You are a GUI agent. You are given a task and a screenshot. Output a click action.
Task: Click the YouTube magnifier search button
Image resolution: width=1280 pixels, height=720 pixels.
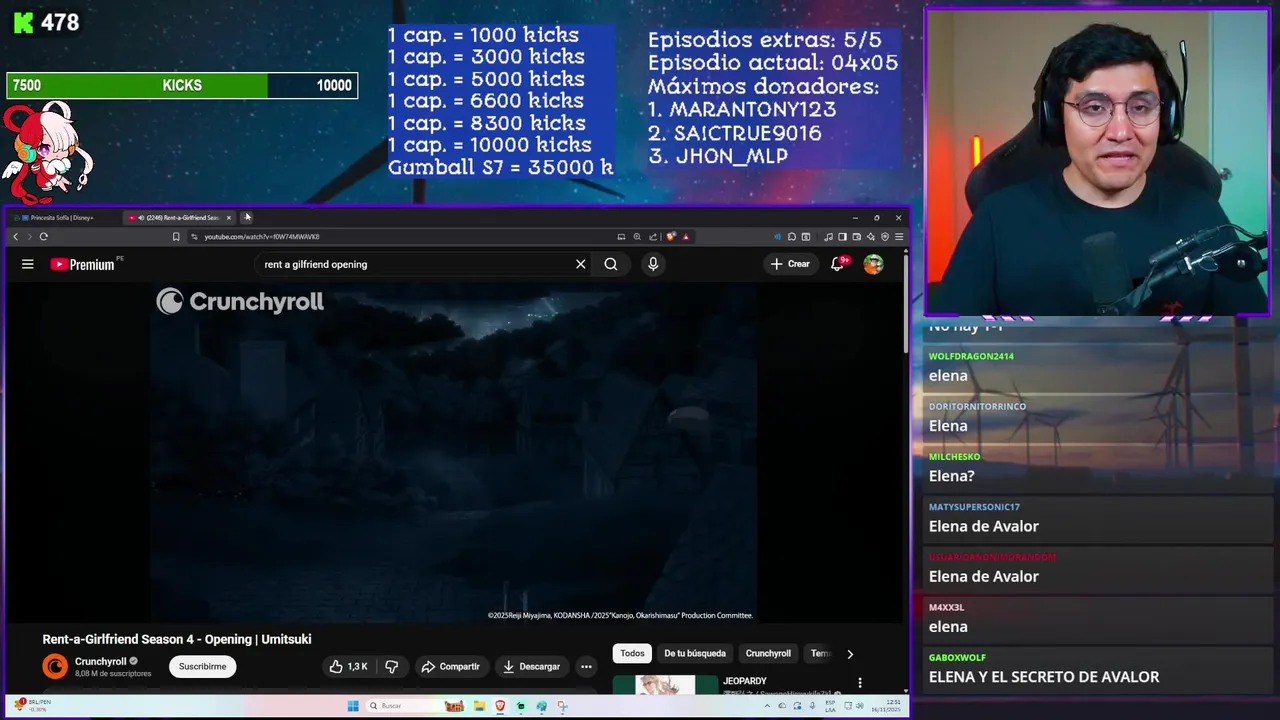point(611,264)
